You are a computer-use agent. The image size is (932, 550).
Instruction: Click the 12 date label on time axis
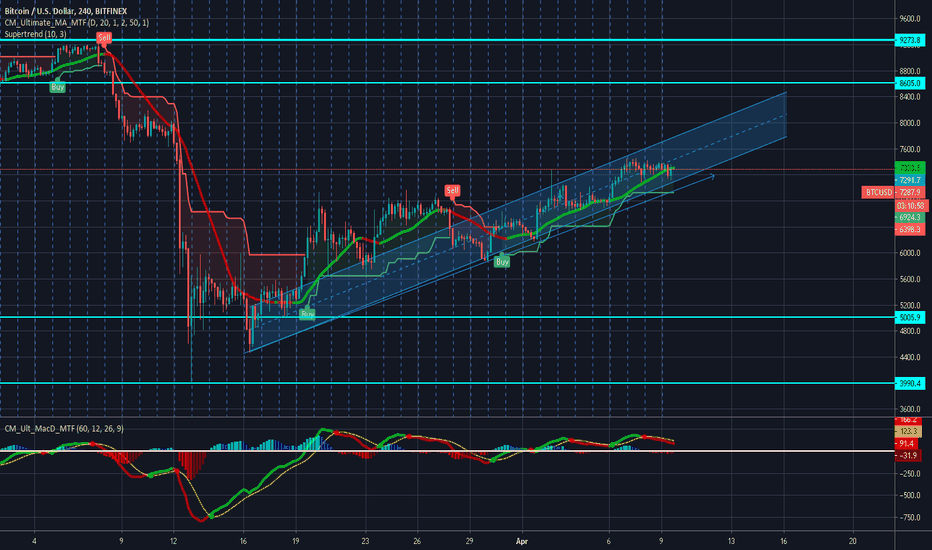(x=174, y=541)
